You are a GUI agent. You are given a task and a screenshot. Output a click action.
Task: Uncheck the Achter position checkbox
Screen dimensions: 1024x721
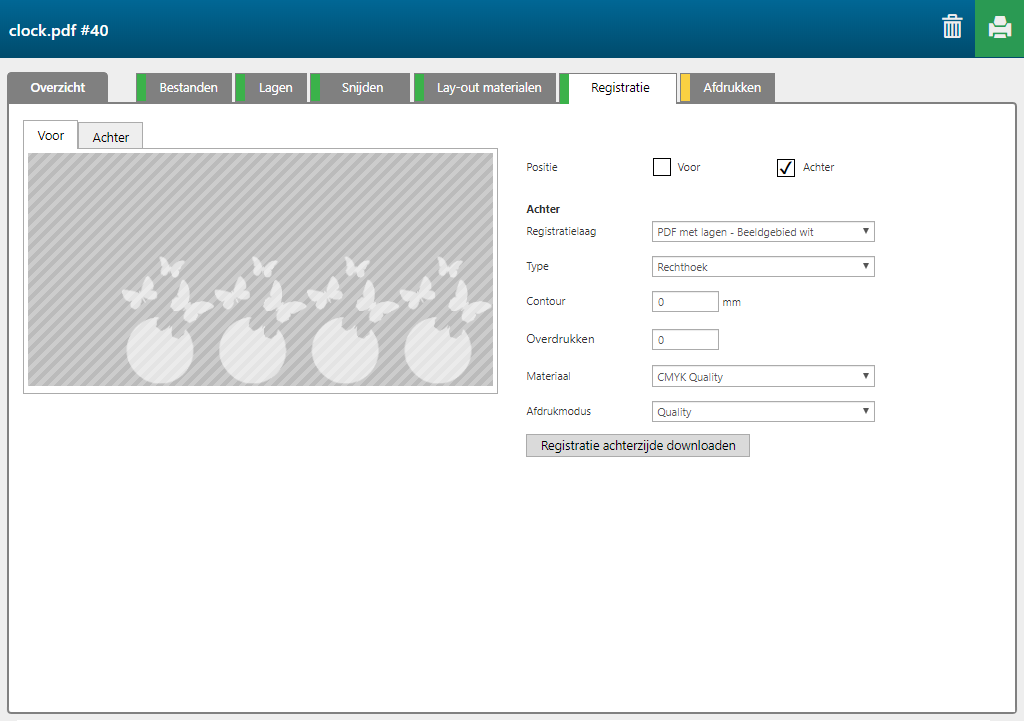tap(786, 167)
